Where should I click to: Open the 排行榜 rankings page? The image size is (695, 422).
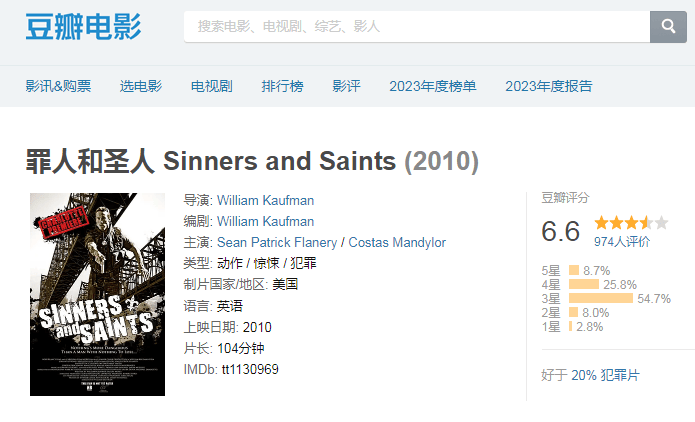(x=282, y=86)
